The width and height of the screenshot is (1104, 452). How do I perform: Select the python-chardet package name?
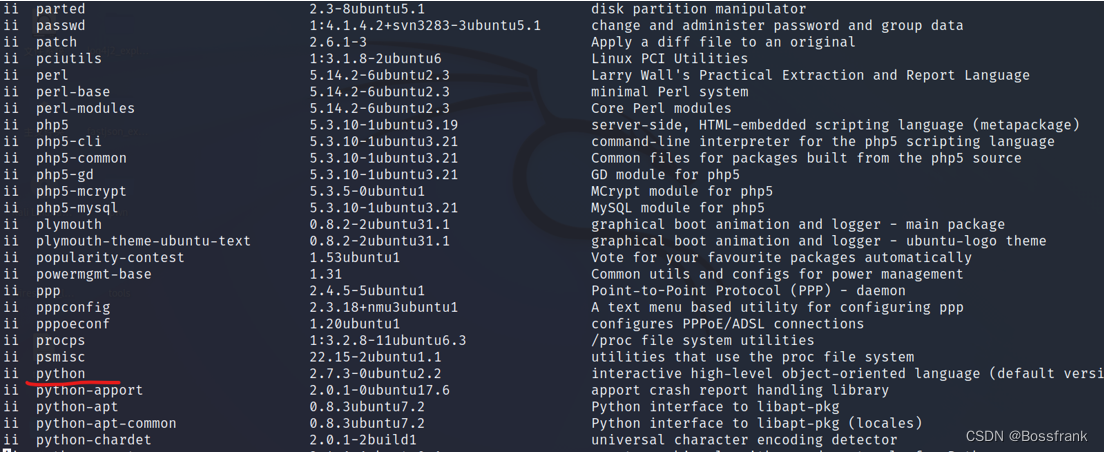coord(94,440)
